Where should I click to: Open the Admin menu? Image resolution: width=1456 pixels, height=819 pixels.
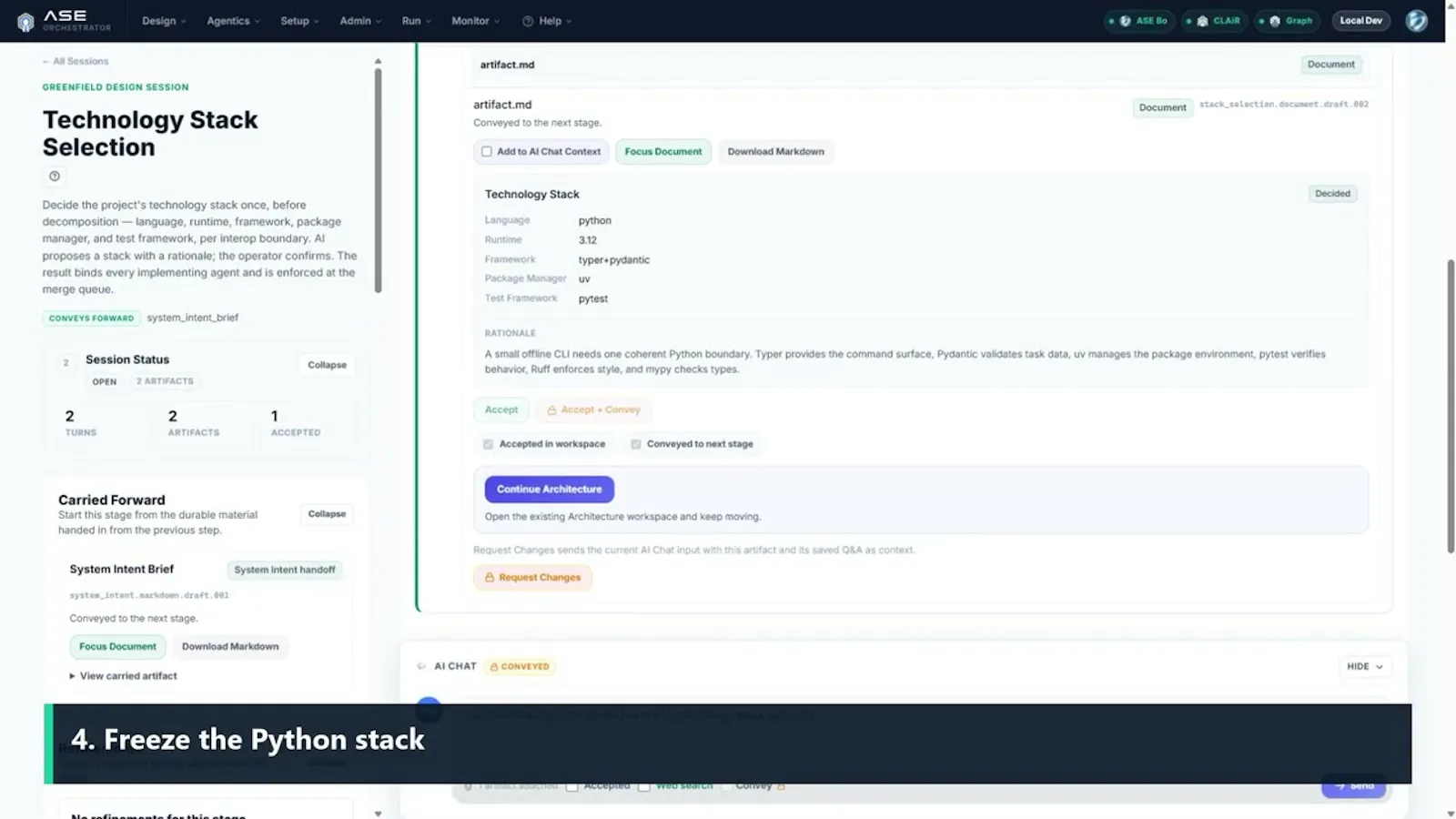tap(360, 21)
